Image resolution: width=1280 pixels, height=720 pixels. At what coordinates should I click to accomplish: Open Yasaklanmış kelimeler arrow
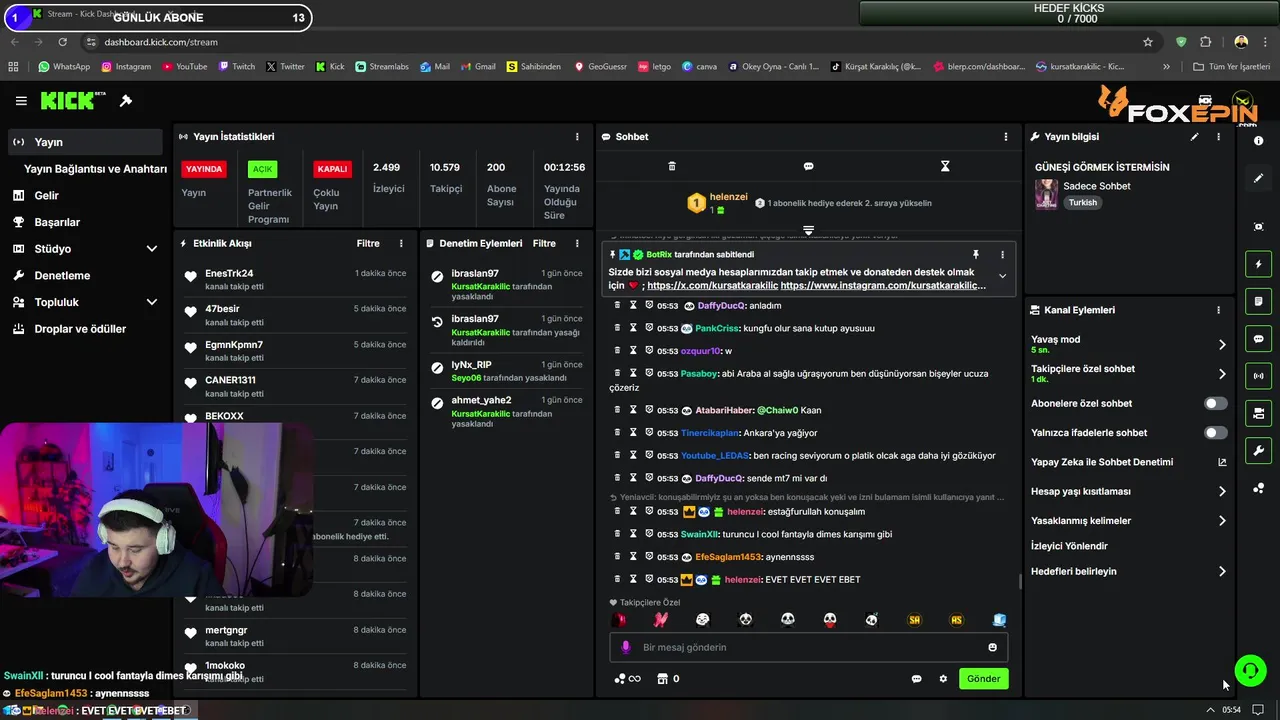(1222, 521)
